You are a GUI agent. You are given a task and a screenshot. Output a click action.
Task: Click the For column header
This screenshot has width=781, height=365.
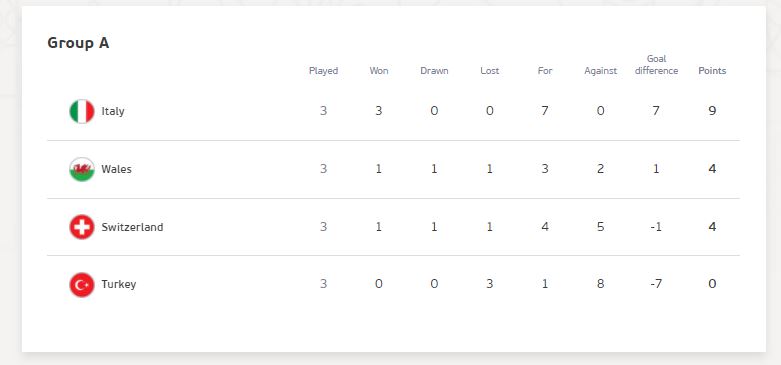click(545, 71)
